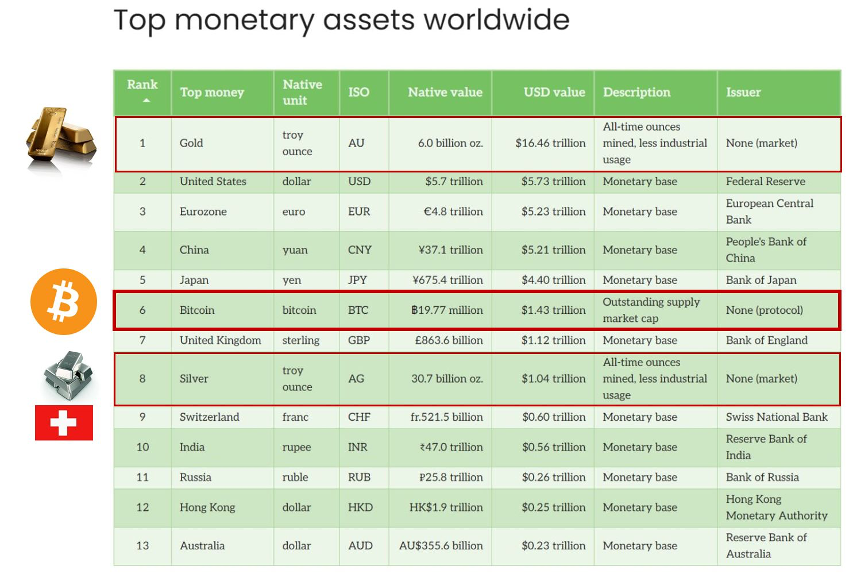Select the '₿19.77 million' cell

coord(440,310)
